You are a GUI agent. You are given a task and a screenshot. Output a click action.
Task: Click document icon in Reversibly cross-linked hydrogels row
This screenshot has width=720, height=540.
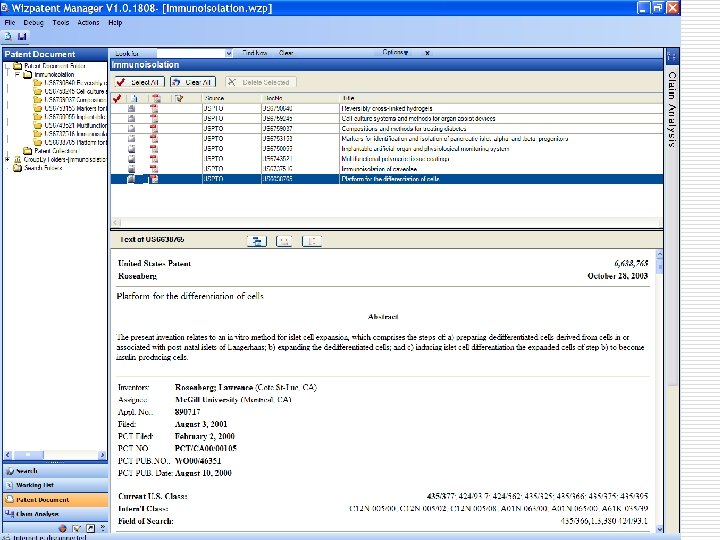[x=131, y=108]
